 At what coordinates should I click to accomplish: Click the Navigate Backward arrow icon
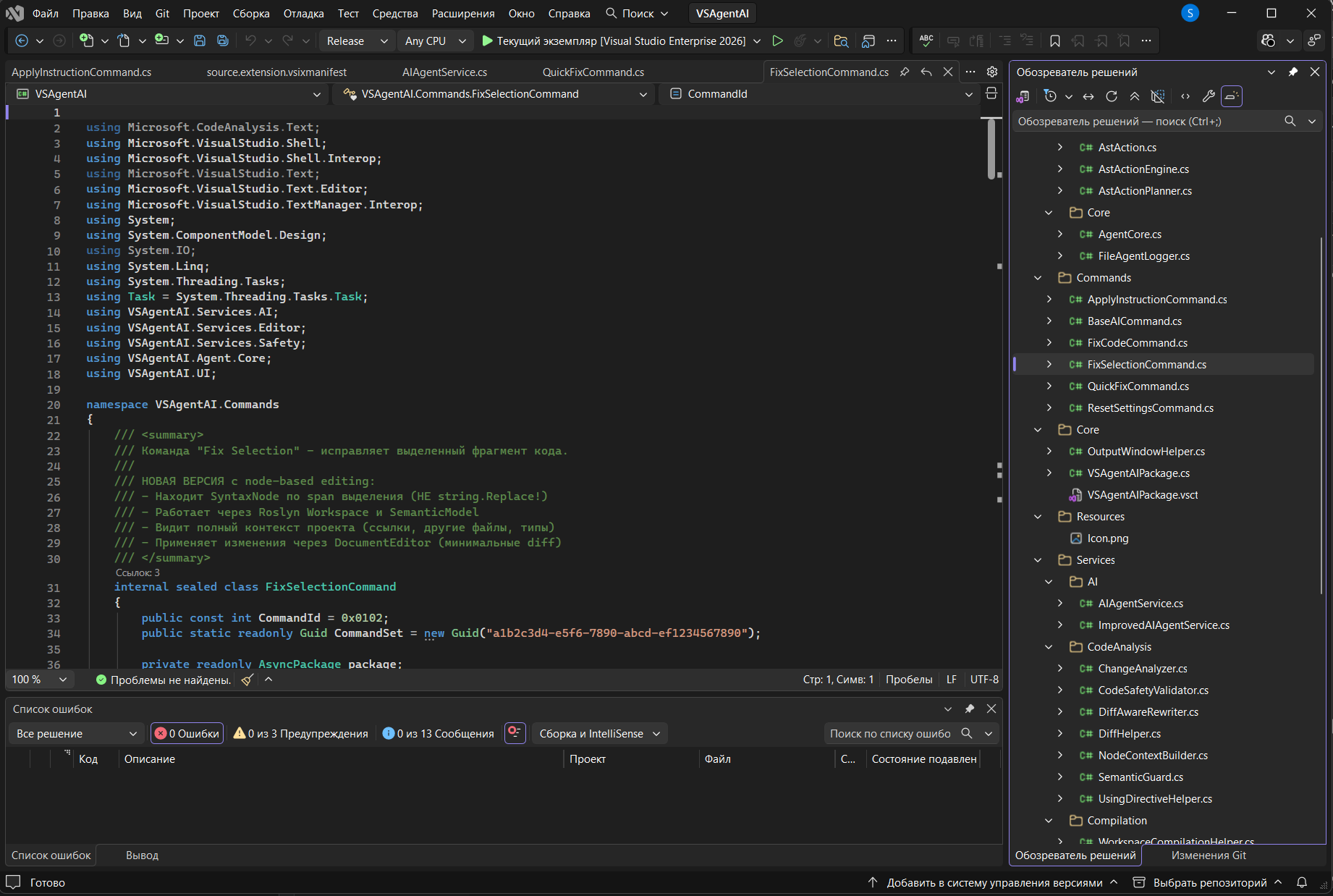point(22,41)
